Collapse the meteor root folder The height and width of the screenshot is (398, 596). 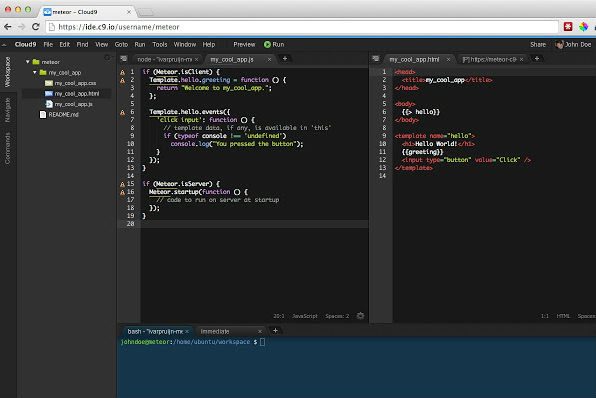pos(27,62)
